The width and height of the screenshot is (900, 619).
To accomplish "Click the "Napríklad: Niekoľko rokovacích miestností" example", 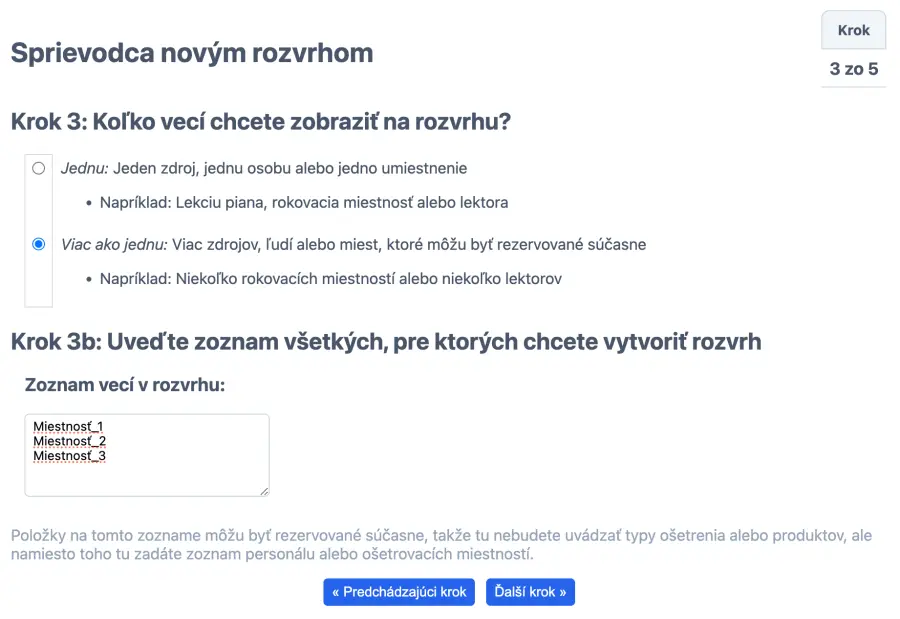I will (x=330, y=278).
